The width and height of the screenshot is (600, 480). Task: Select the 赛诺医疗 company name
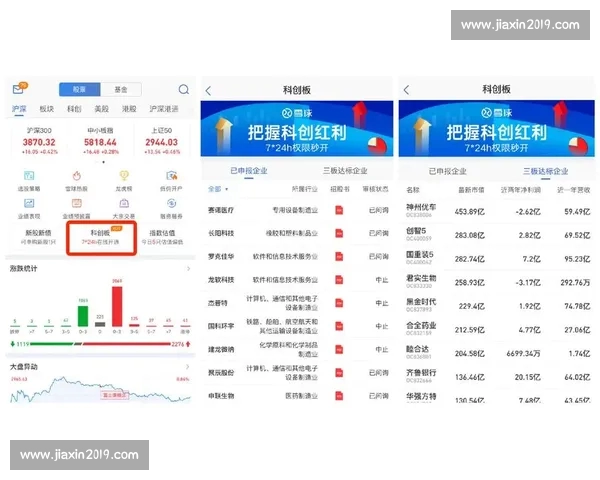click(221, 210)
